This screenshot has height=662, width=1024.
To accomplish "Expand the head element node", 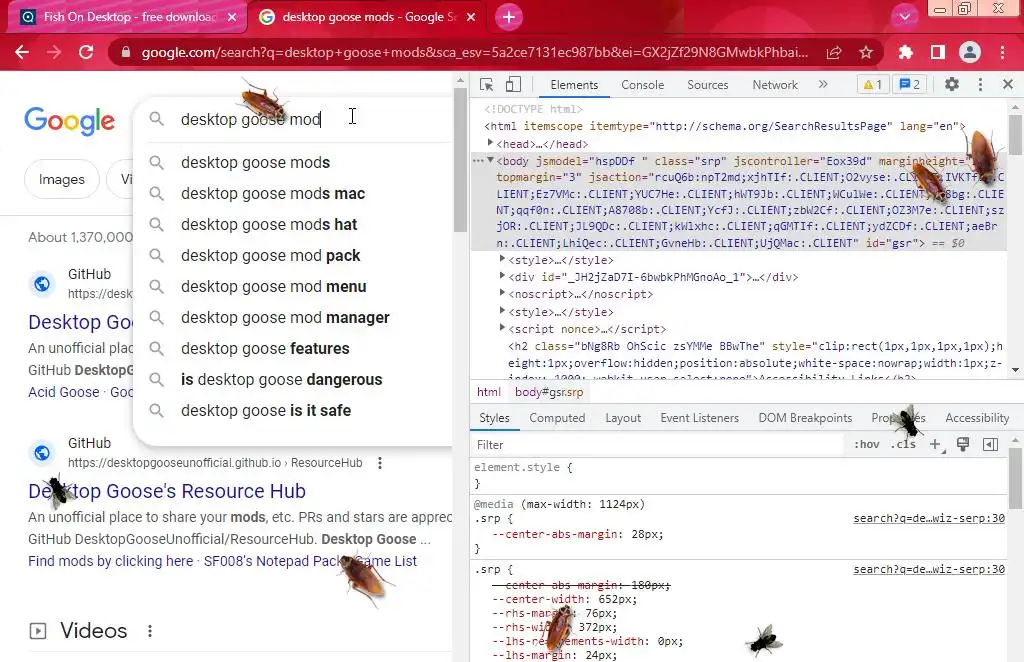I will point(490,143).
